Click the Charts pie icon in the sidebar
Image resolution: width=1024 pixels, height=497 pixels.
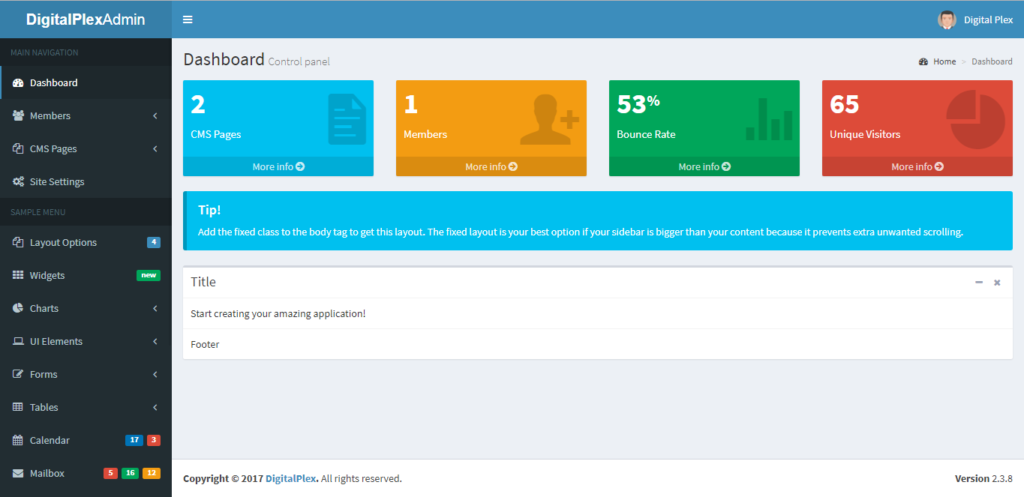(x=18, y=308)
